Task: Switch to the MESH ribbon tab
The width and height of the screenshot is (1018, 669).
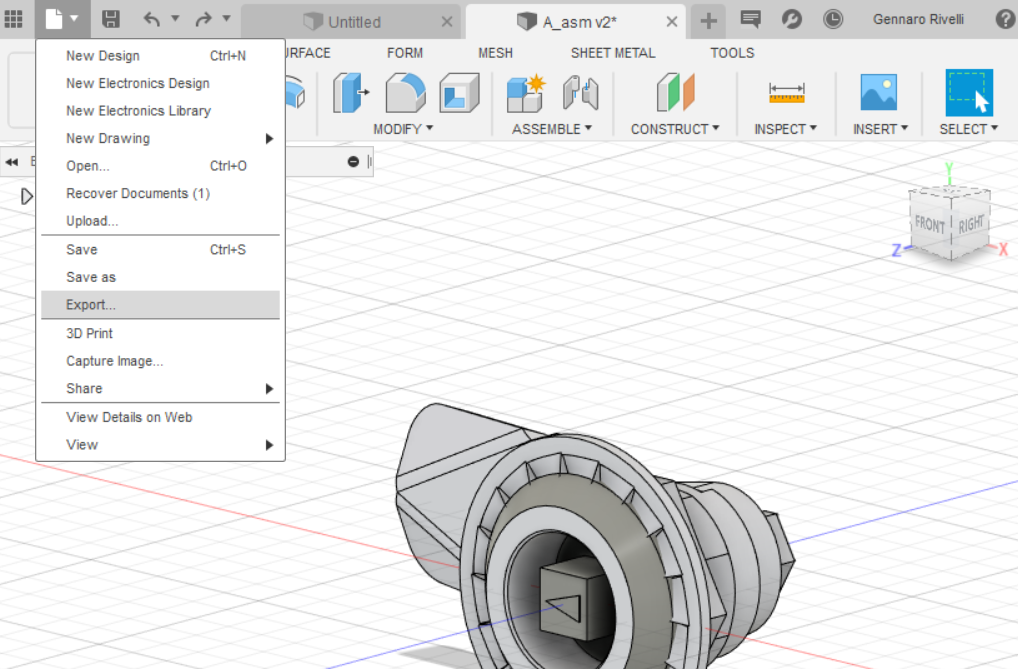Action: point(495,52)
